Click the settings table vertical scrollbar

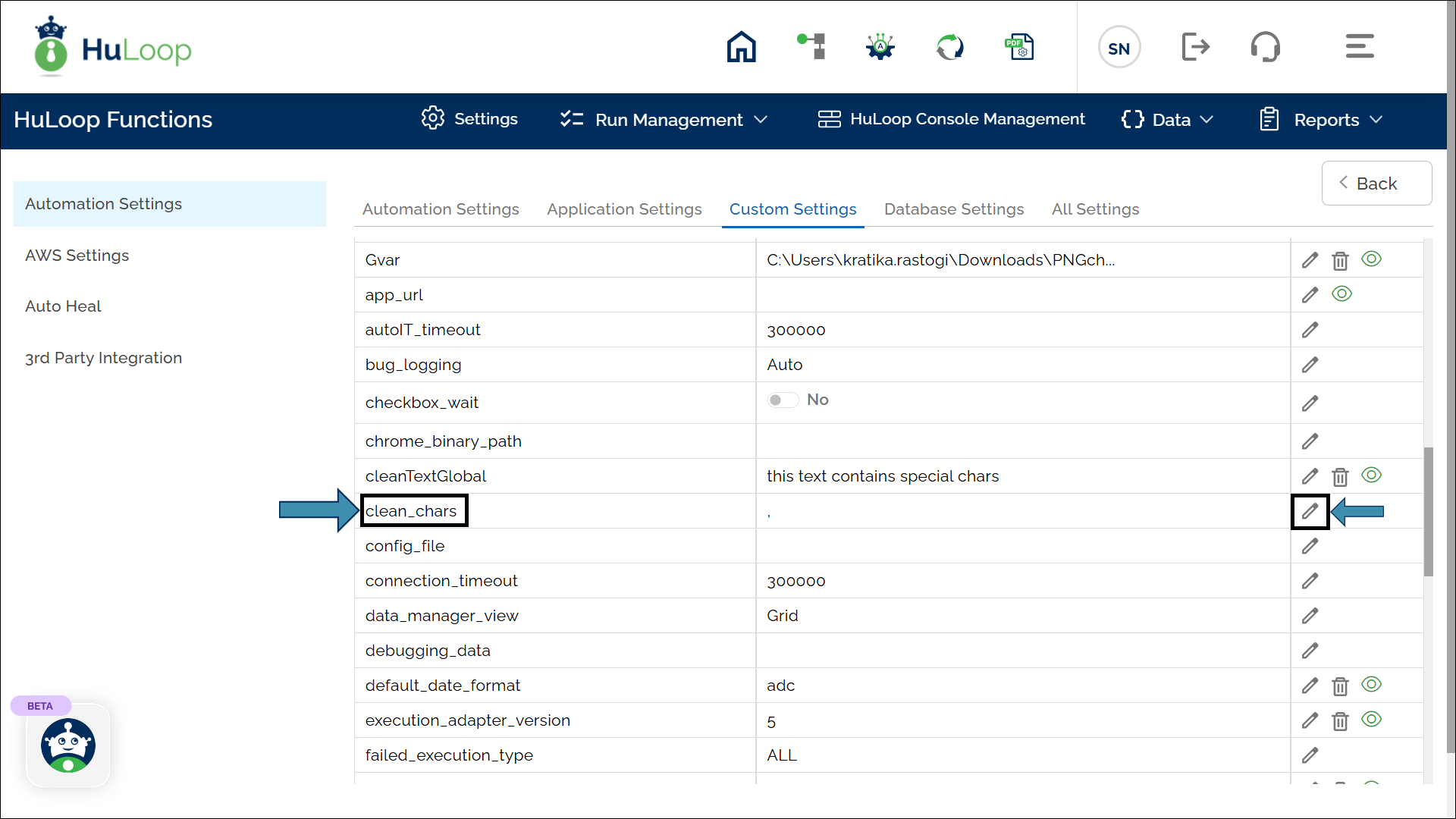coord(1428,512)
